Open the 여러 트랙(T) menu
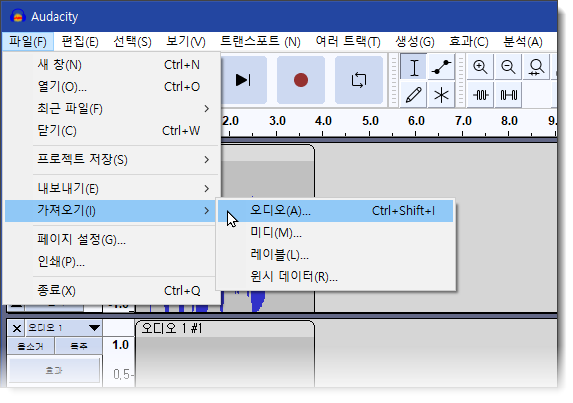 click(x=348, y=42)
